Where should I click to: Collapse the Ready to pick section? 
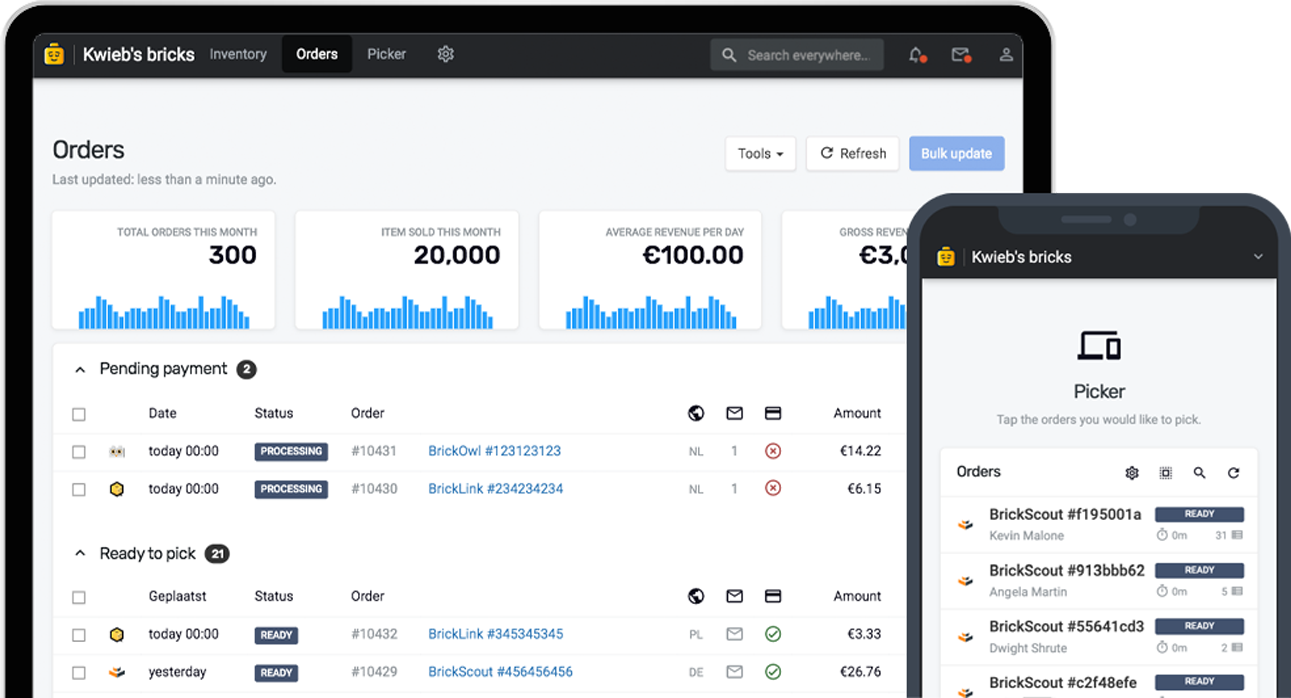tap(80, 553)
